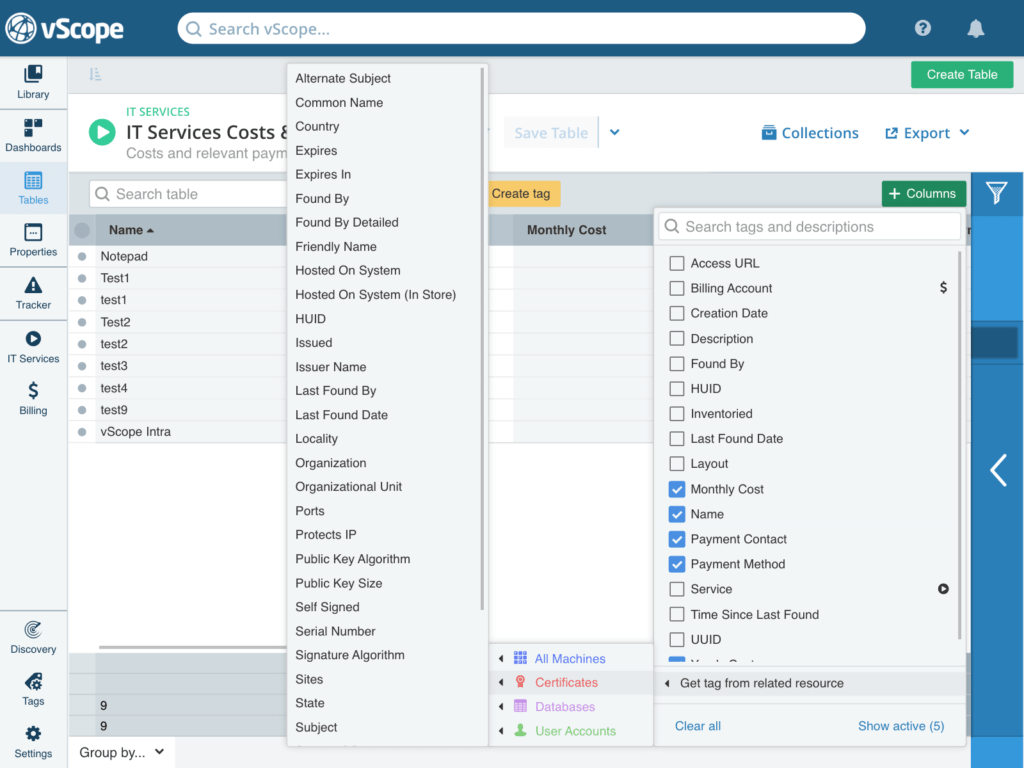
Task: Check the Inventoried column checkbox
Action: [677, 413]
